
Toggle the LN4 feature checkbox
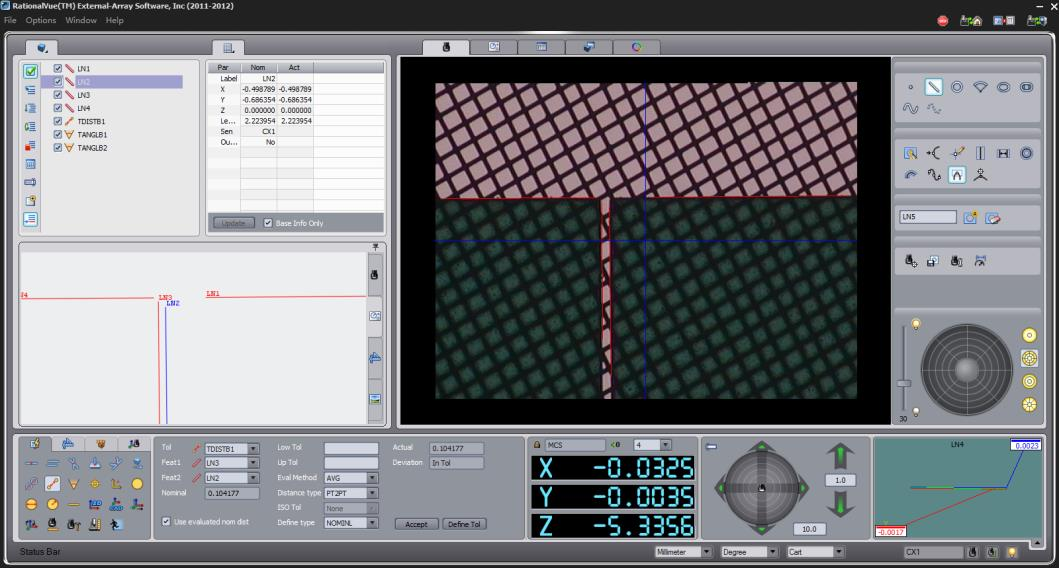pos(57,108)
